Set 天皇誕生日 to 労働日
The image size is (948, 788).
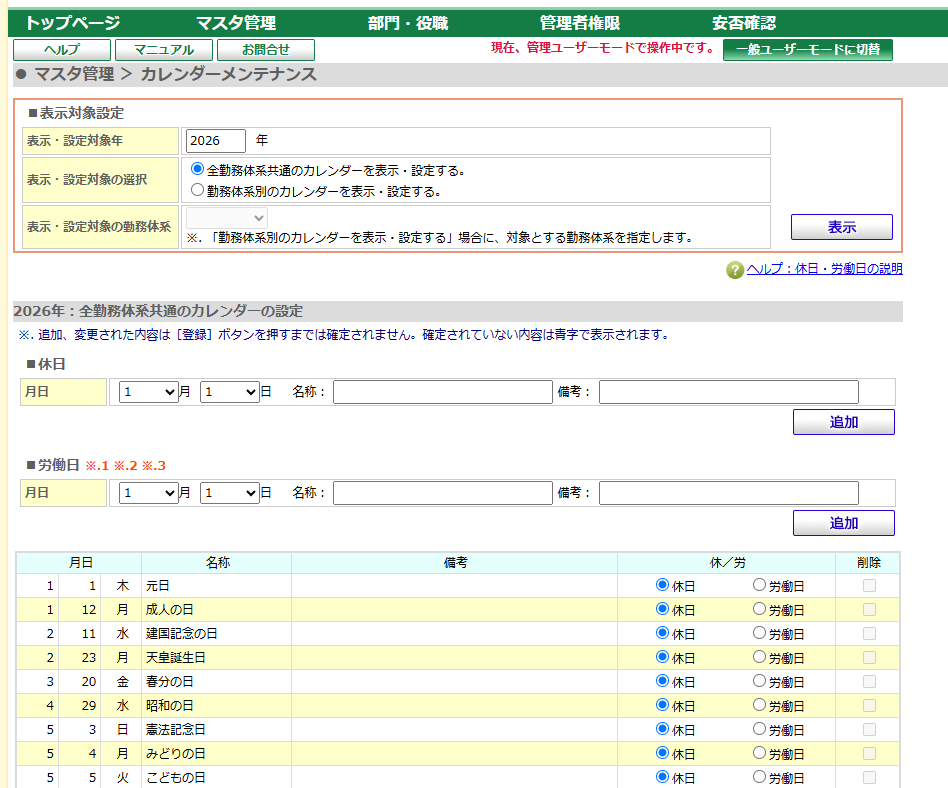tap(759, 657)
